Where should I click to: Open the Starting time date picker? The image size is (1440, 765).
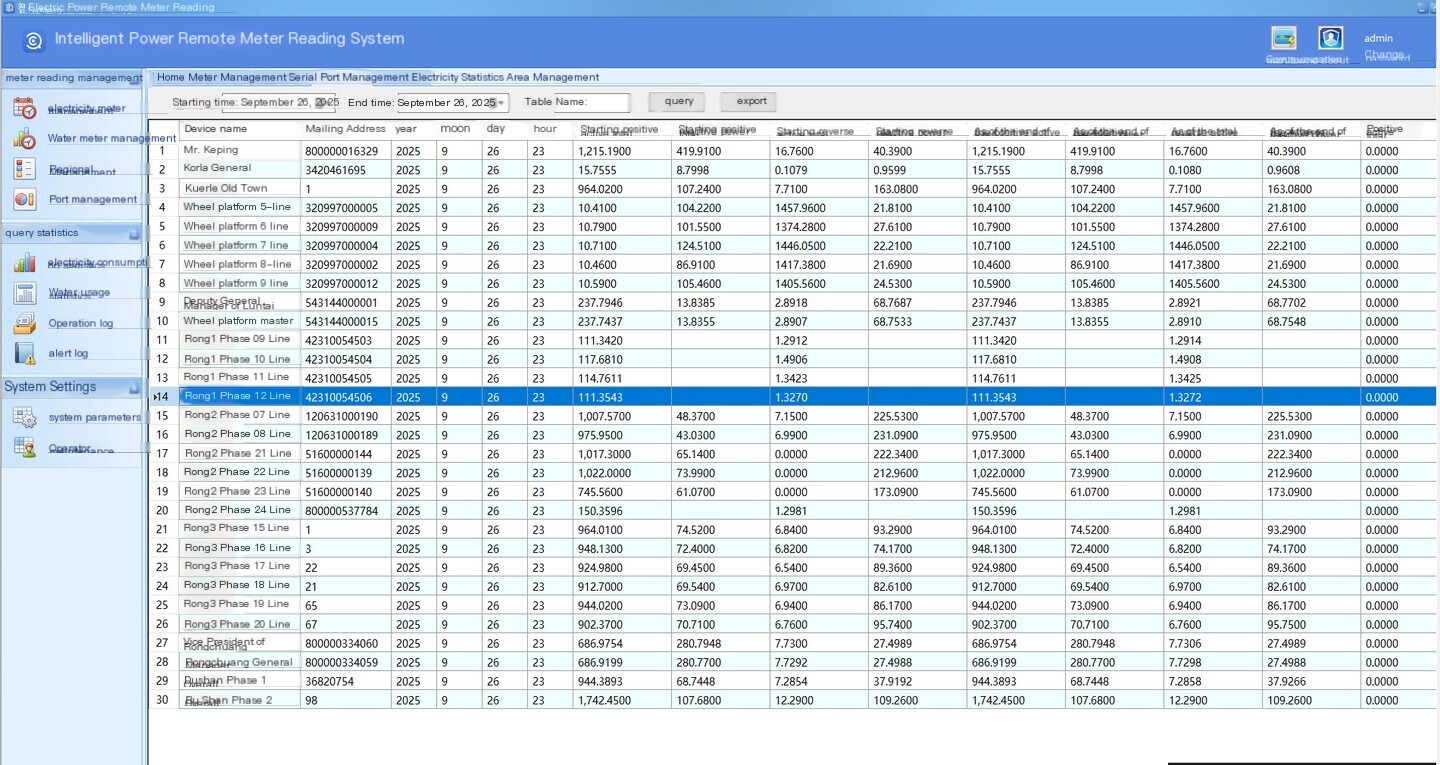point(325,102)
